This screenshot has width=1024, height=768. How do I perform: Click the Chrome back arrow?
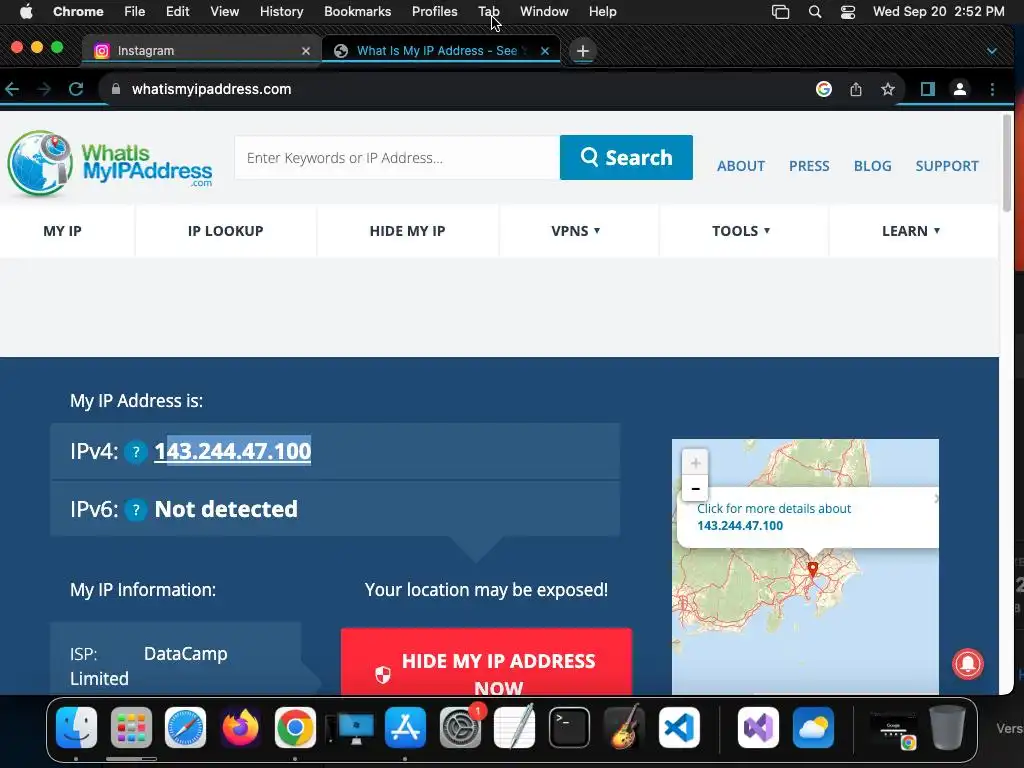(x=12, y=89)
